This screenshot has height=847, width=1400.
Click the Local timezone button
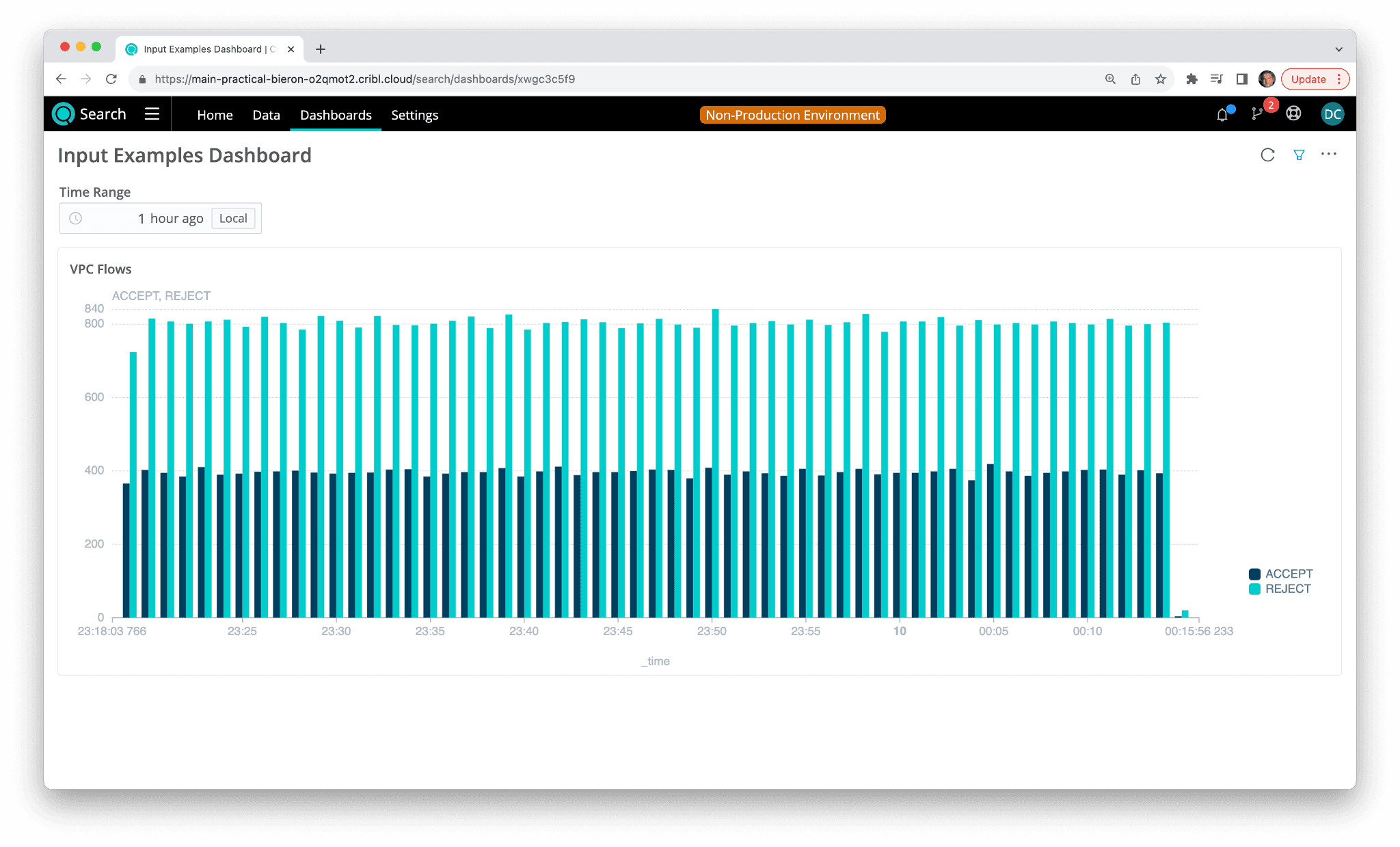point(233,219)
